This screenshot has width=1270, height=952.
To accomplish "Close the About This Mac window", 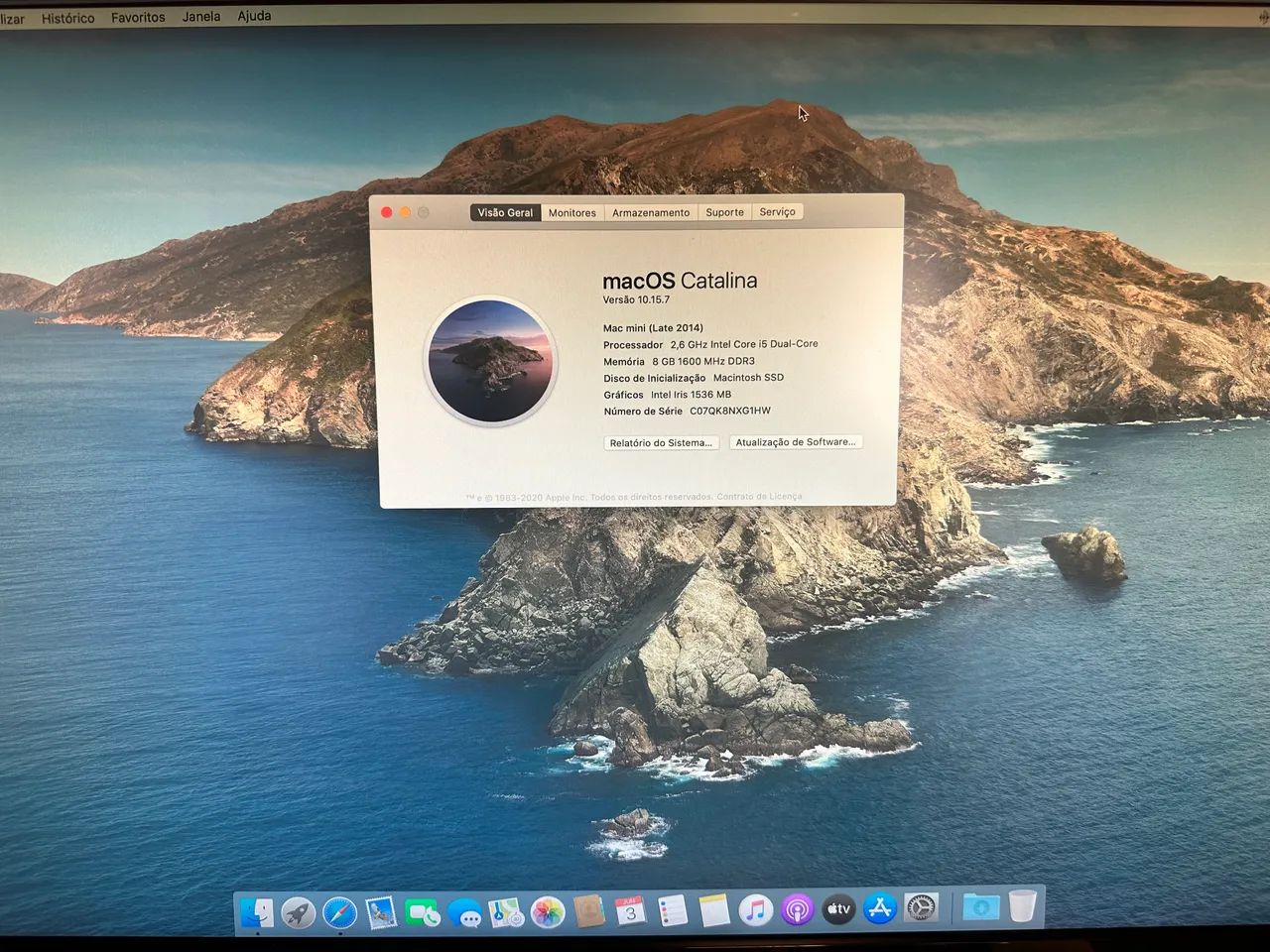I will 386,212.
